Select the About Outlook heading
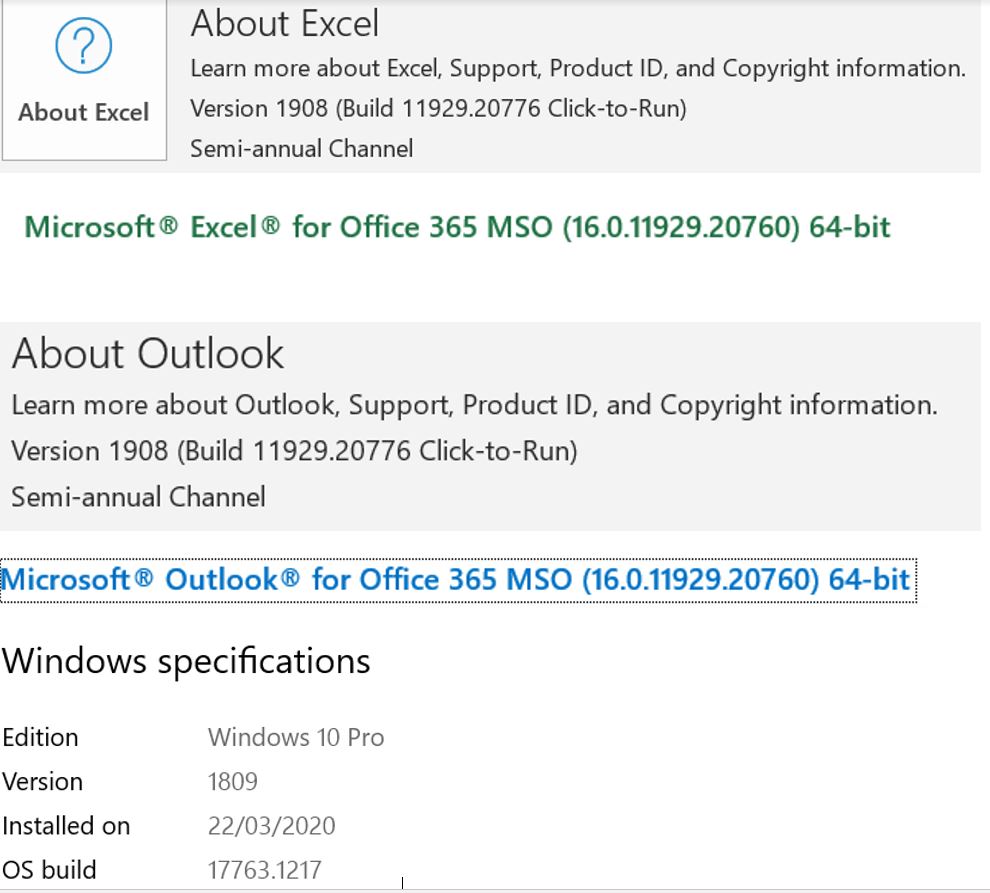 pos(148,353)
